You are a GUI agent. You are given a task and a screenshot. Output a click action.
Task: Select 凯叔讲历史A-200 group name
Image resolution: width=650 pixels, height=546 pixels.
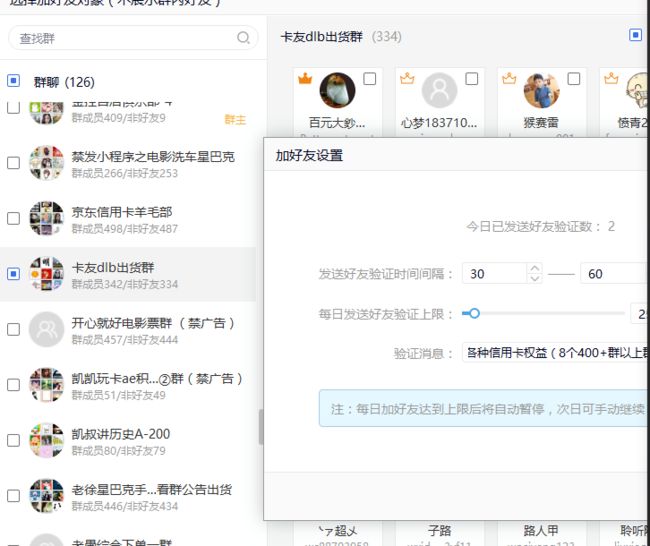[x=121, y=434]
